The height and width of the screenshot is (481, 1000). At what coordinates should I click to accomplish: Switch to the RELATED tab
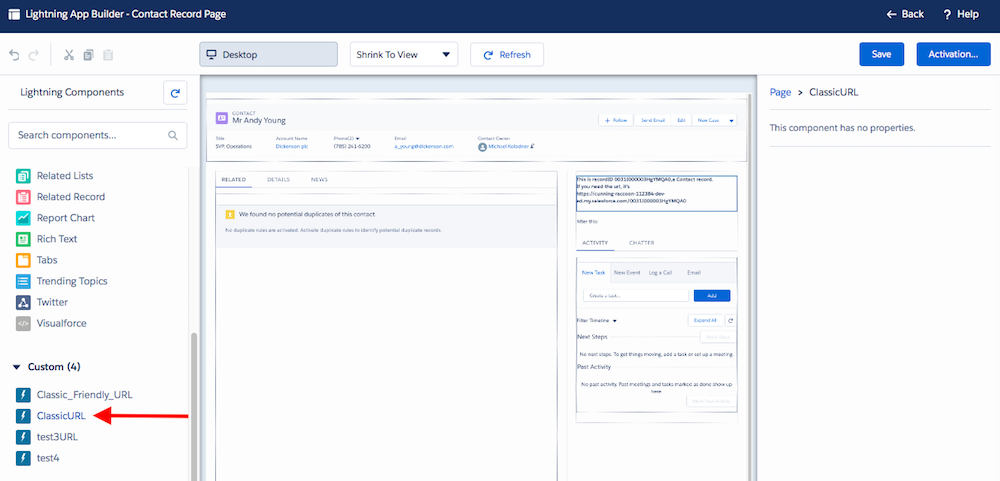tap(233, 180)
